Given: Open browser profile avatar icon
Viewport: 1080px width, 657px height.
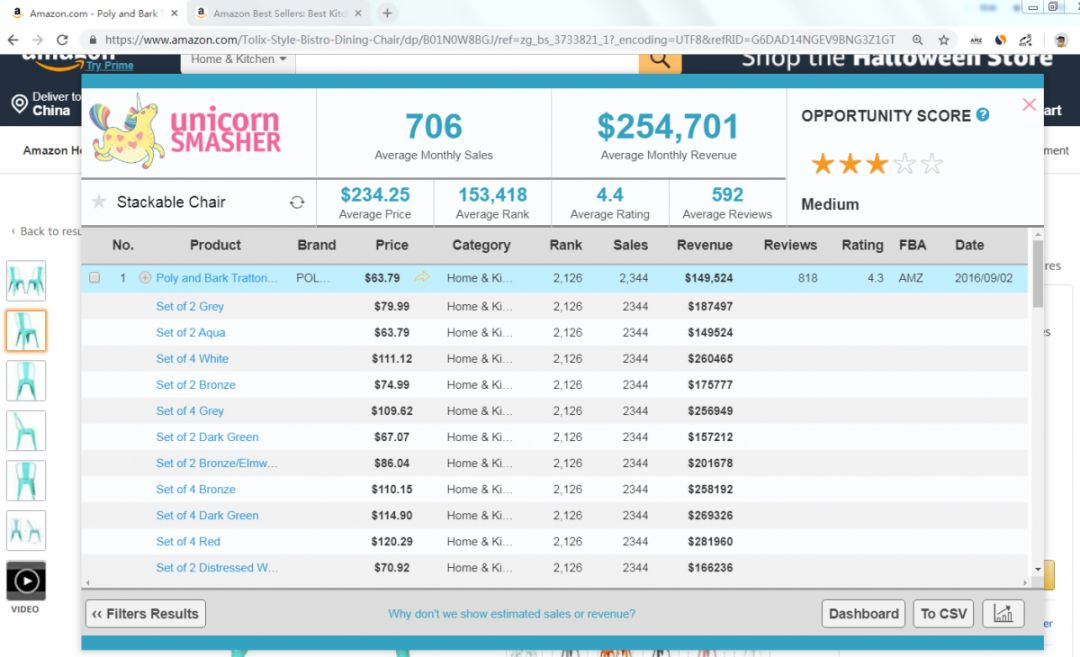Looking at the screenshot, I should coord(1061,40).
